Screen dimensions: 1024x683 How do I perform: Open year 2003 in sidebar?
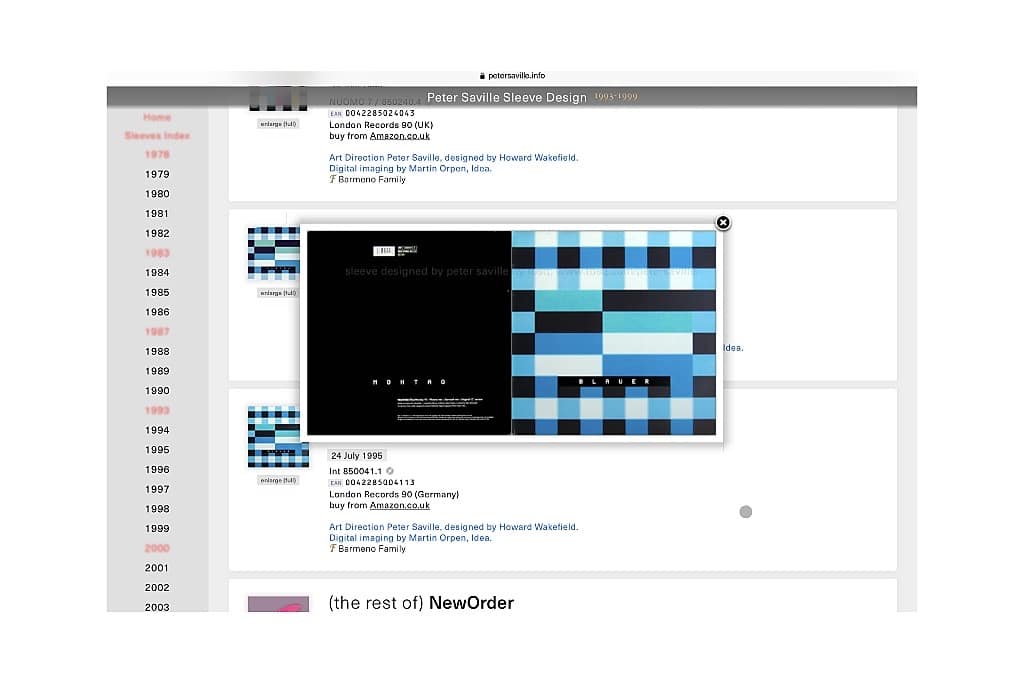[157, 607]
